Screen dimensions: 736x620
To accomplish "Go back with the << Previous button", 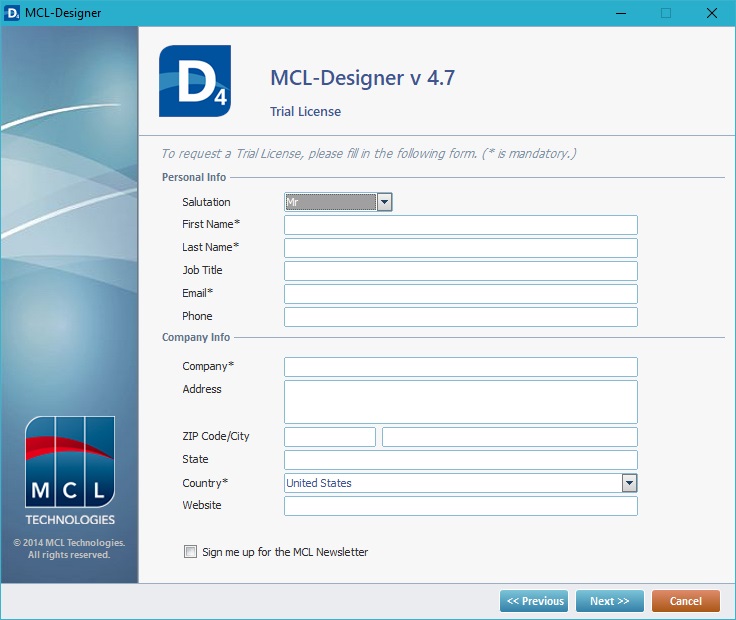I will 534,601.
